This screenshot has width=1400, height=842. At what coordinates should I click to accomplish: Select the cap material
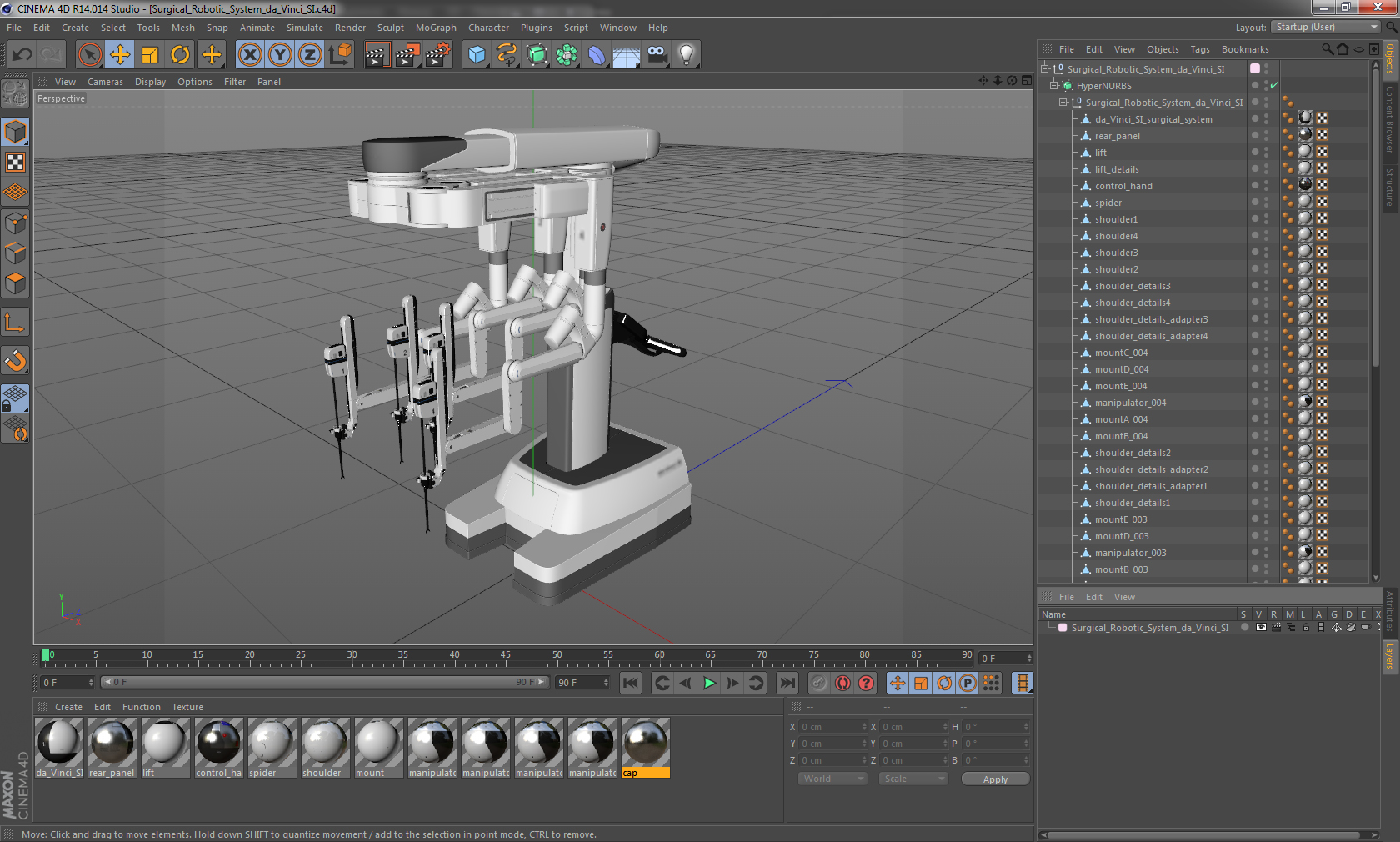pos(645,748)
